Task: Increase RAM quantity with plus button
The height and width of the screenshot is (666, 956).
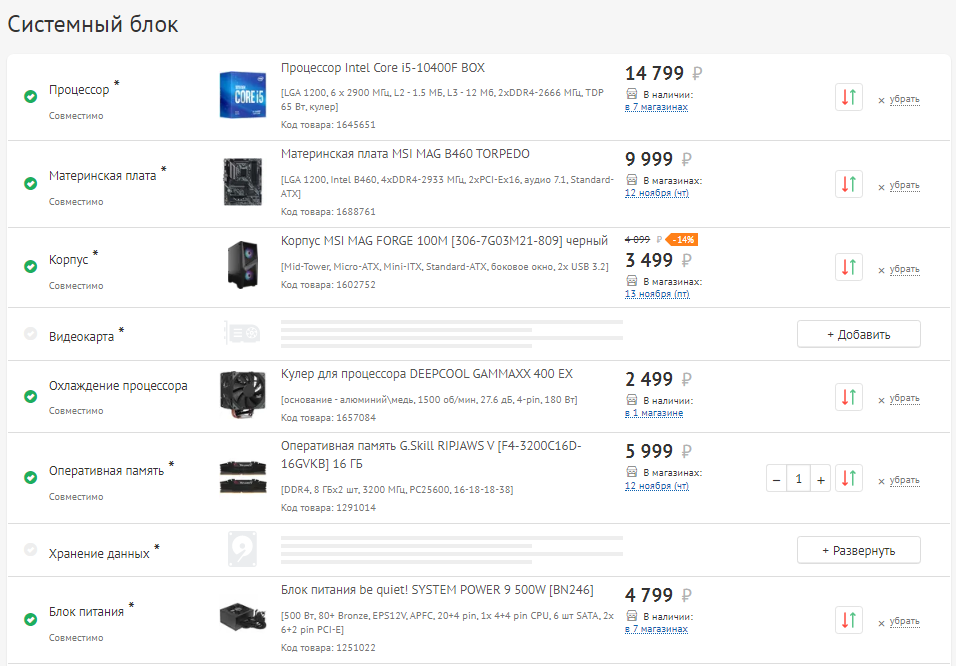Action: click(821, 479)
